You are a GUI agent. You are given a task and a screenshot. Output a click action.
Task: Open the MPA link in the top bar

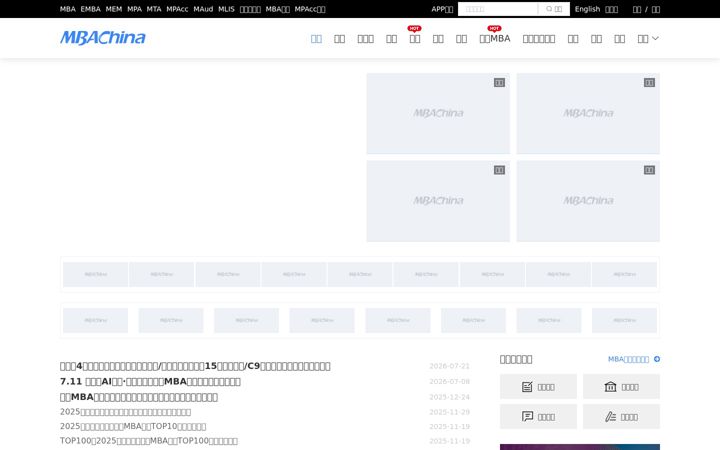pyautogui.click(x=135, y=9)
